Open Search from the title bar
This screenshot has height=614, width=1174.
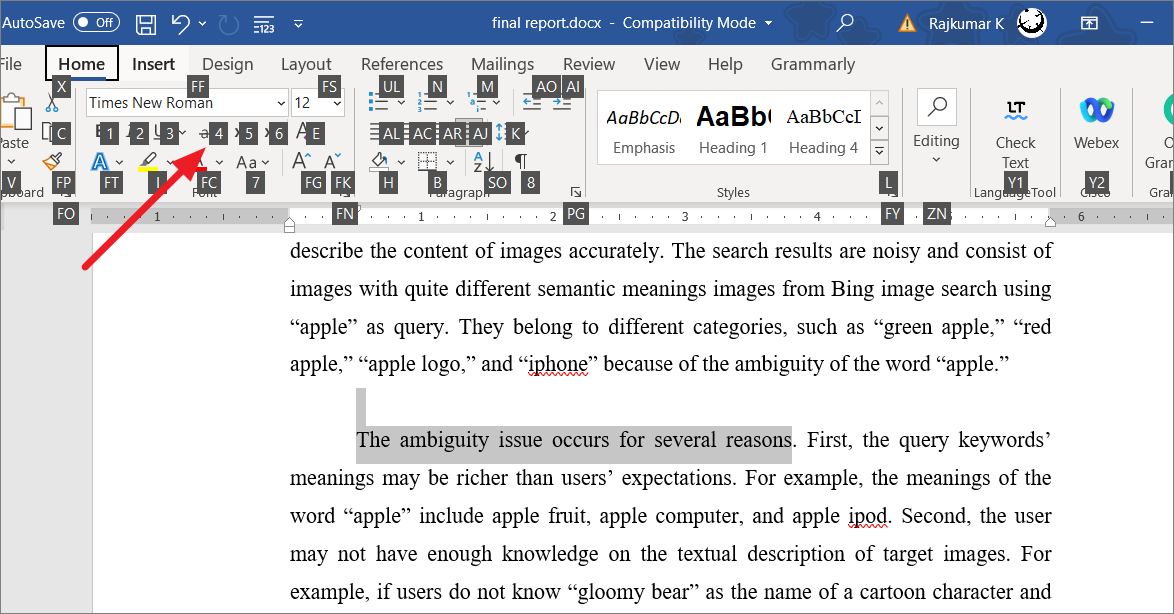(845, 22)
